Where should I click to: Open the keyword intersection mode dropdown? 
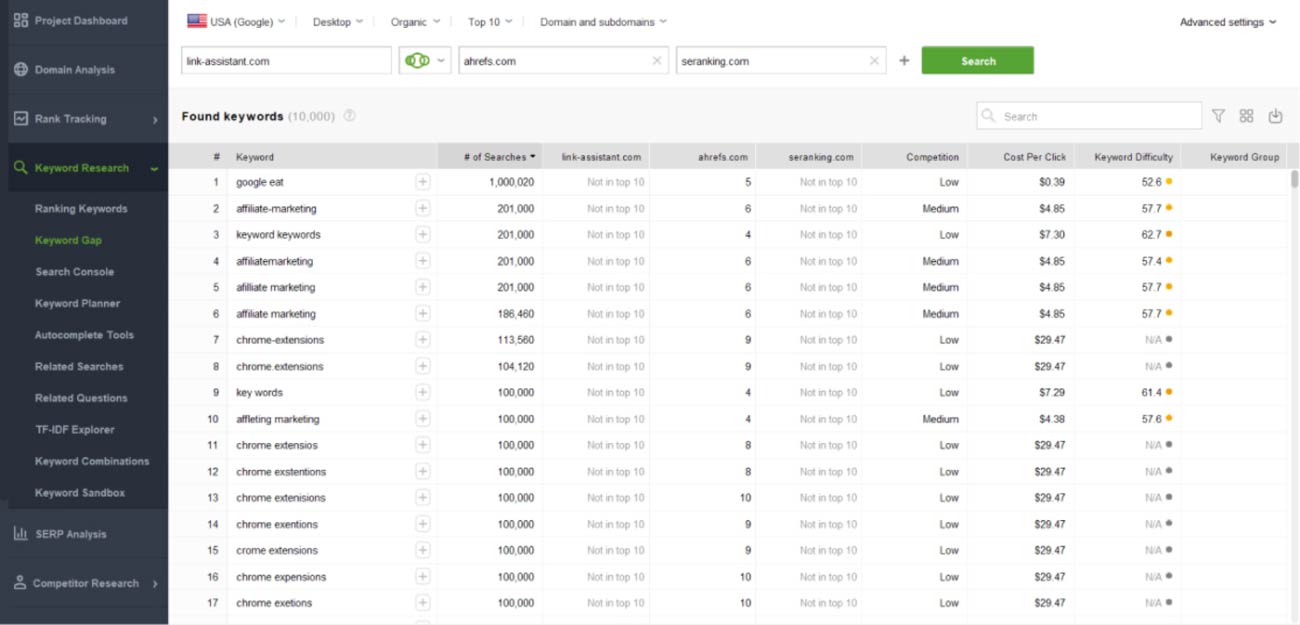(425, 61)
